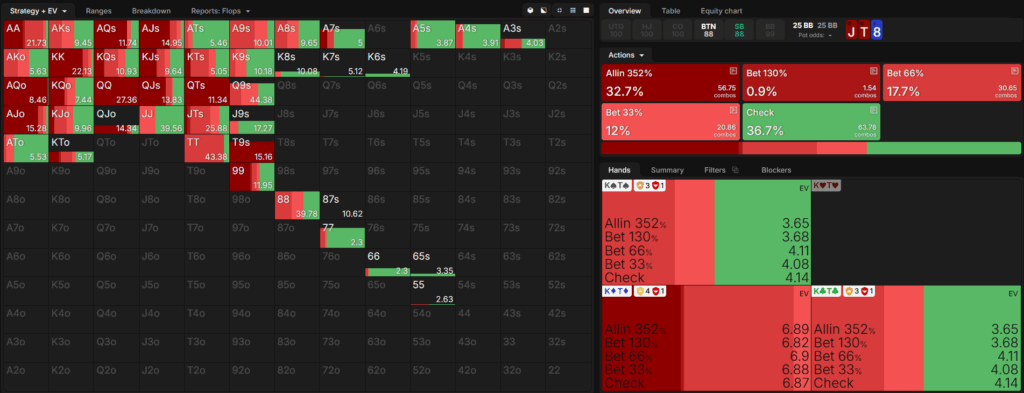
Task: Click the corner icon on Bet 33% card
Action: click(x=733, y=110)
